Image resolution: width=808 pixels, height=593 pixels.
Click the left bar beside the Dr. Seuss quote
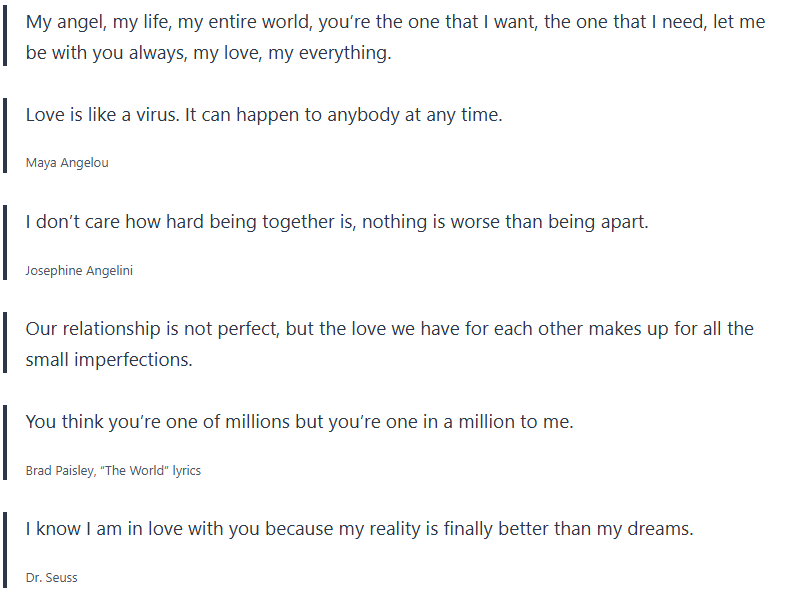5,549
